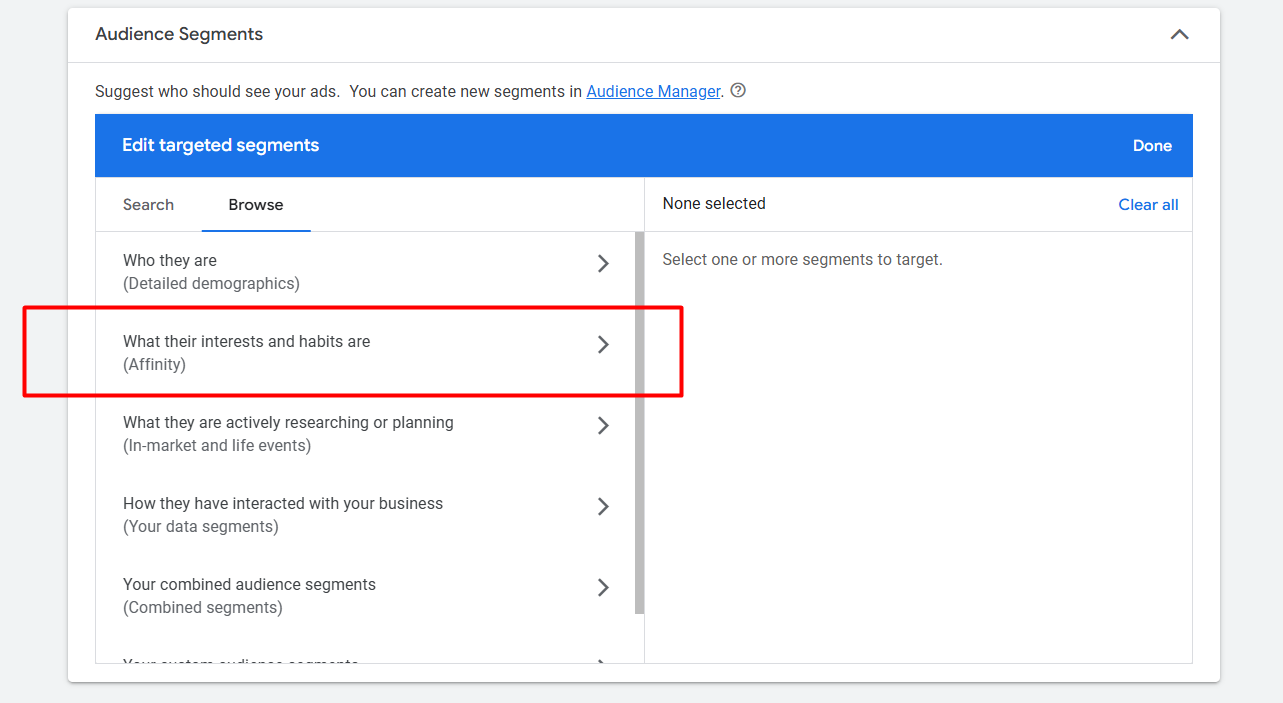Open 'Your combined audience segments' text

(x=249, y=585)
